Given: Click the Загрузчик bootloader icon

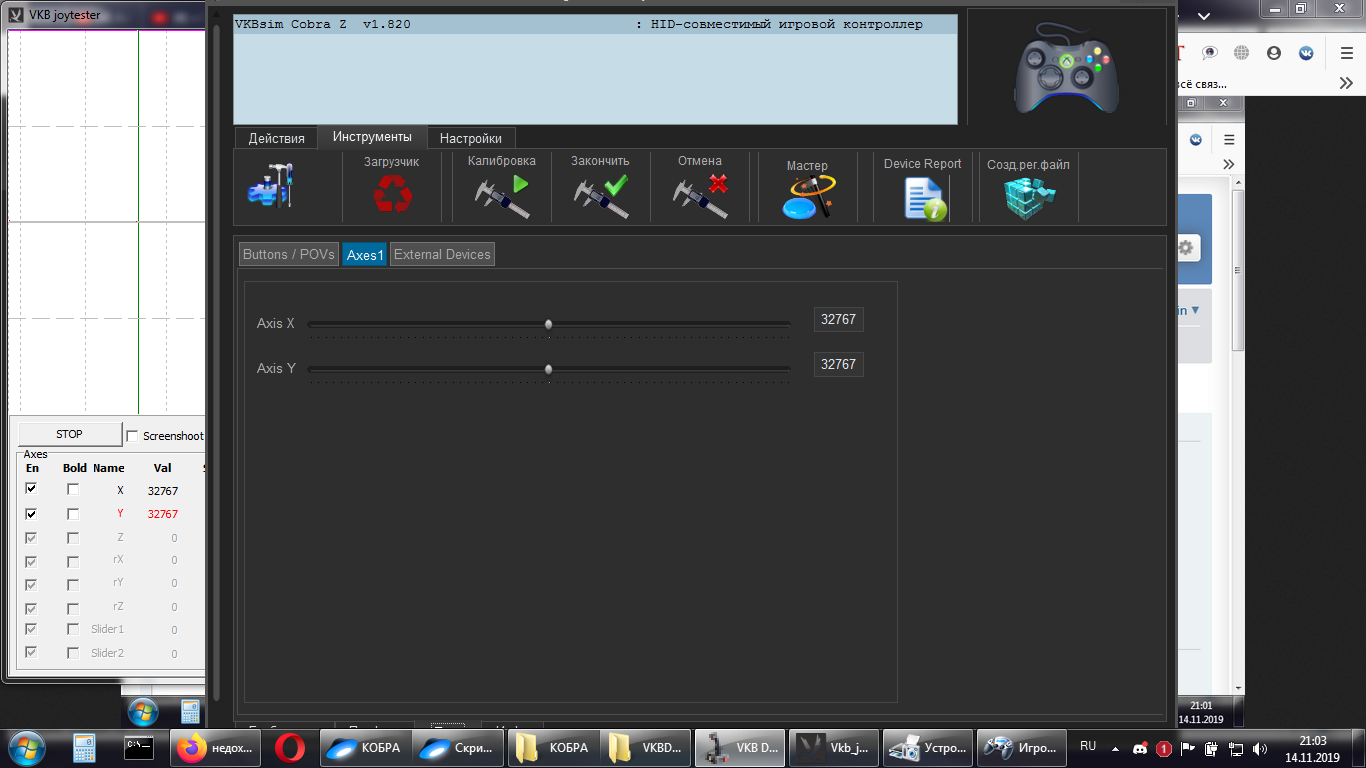Looking at the screenshot, I should pos(392,192).
